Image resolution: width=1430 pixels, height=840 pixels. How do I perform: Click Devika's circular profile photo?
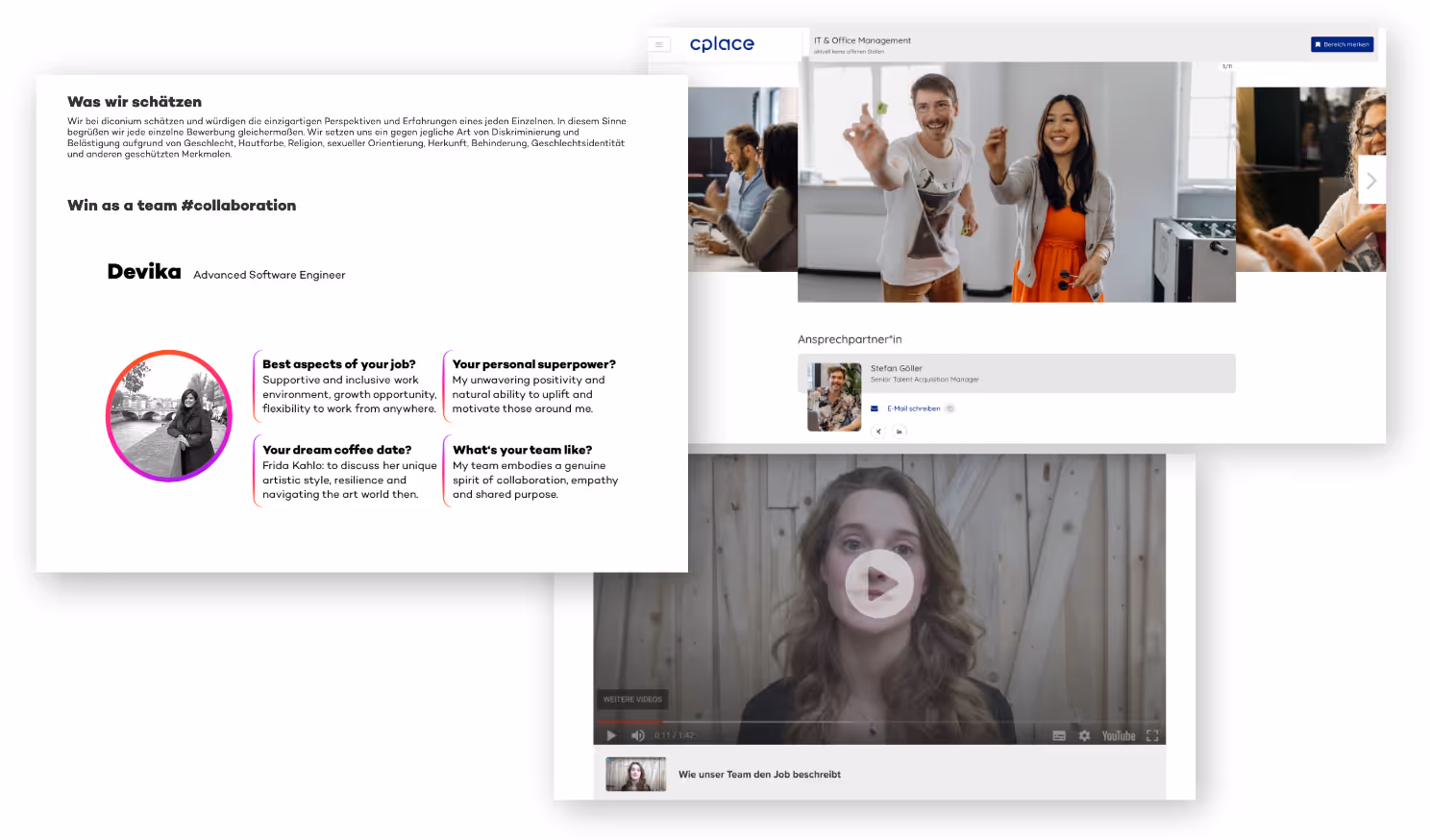click(x=169, y=415)
